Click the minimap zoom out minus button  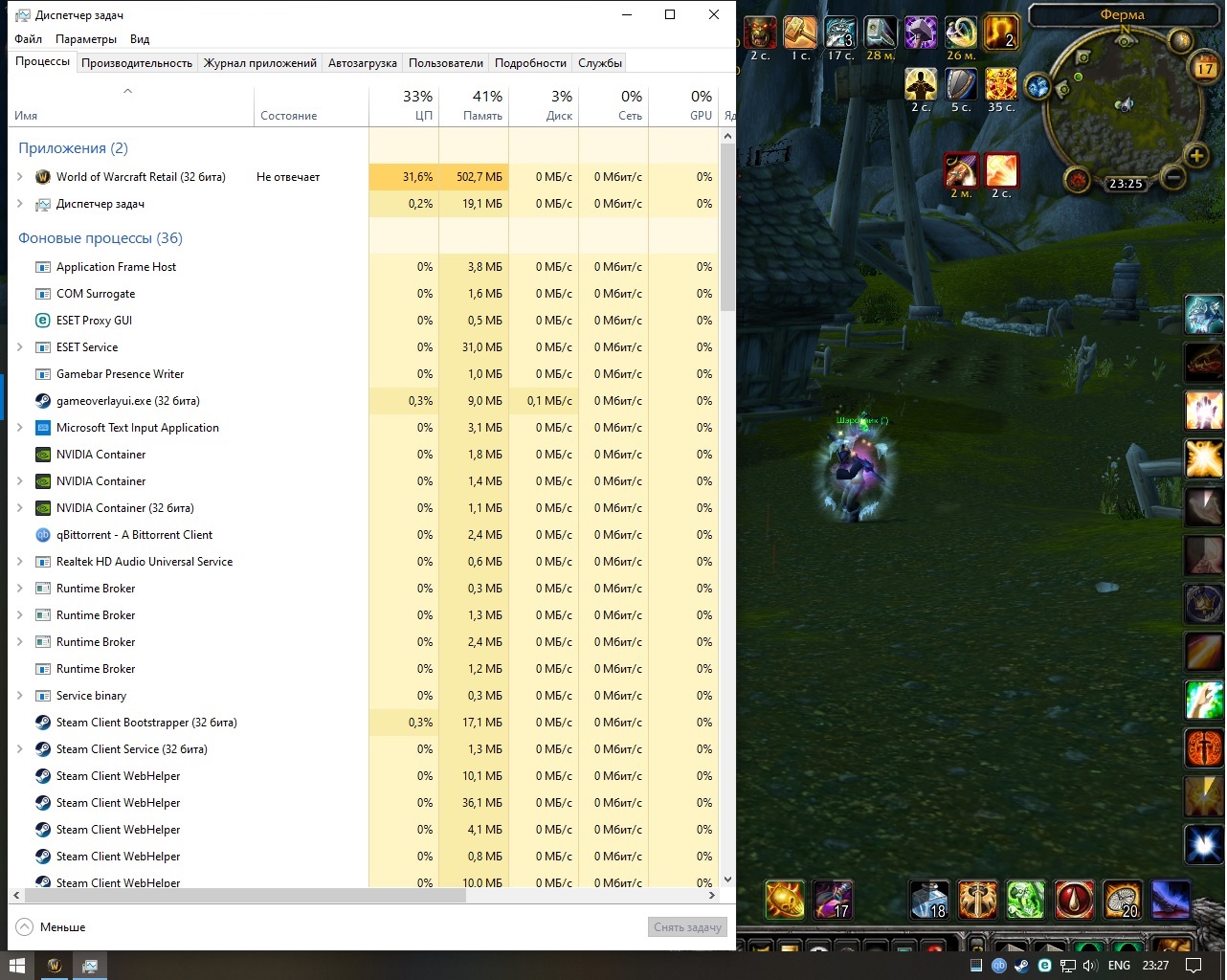tap(1172, 177)
